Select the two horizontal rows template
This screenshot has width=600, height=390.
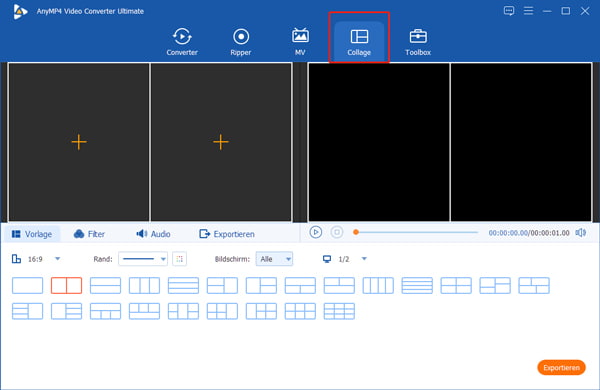coord(106,286)
